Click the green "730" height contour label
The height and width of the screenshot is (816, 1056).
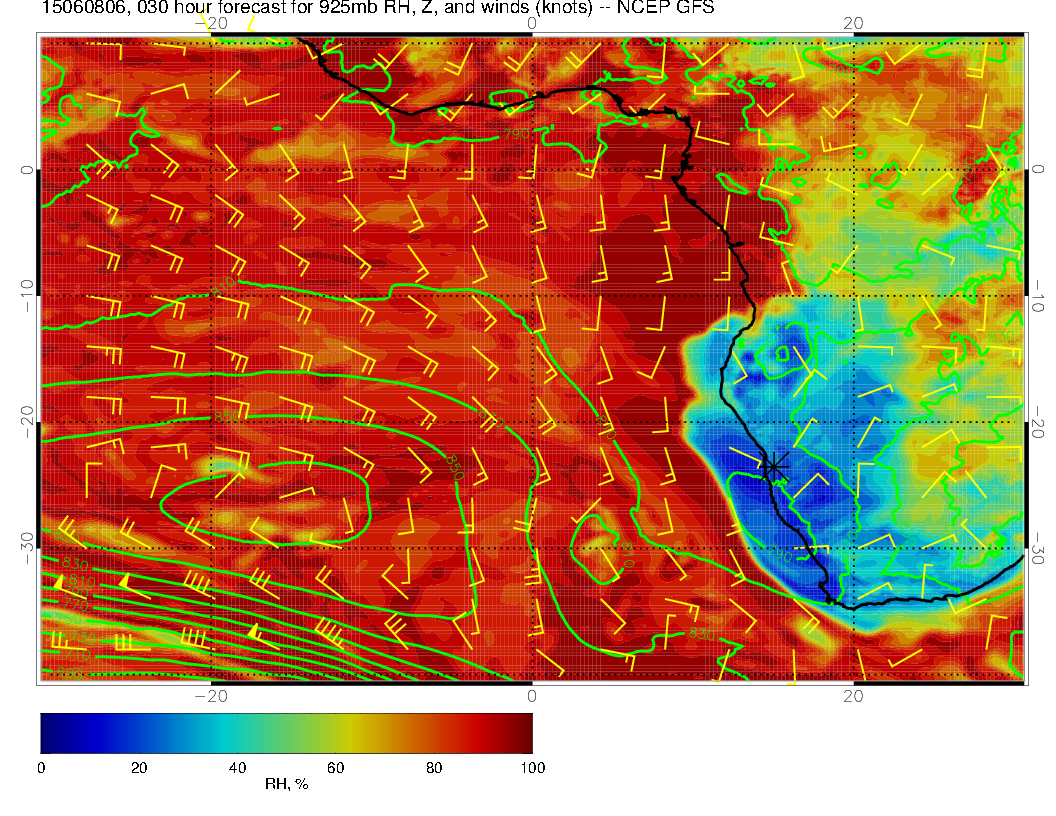[82, 636]
